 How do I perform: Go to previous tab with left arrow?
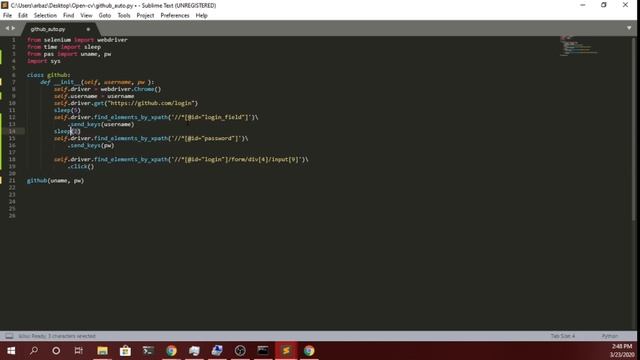coord(7,28)
